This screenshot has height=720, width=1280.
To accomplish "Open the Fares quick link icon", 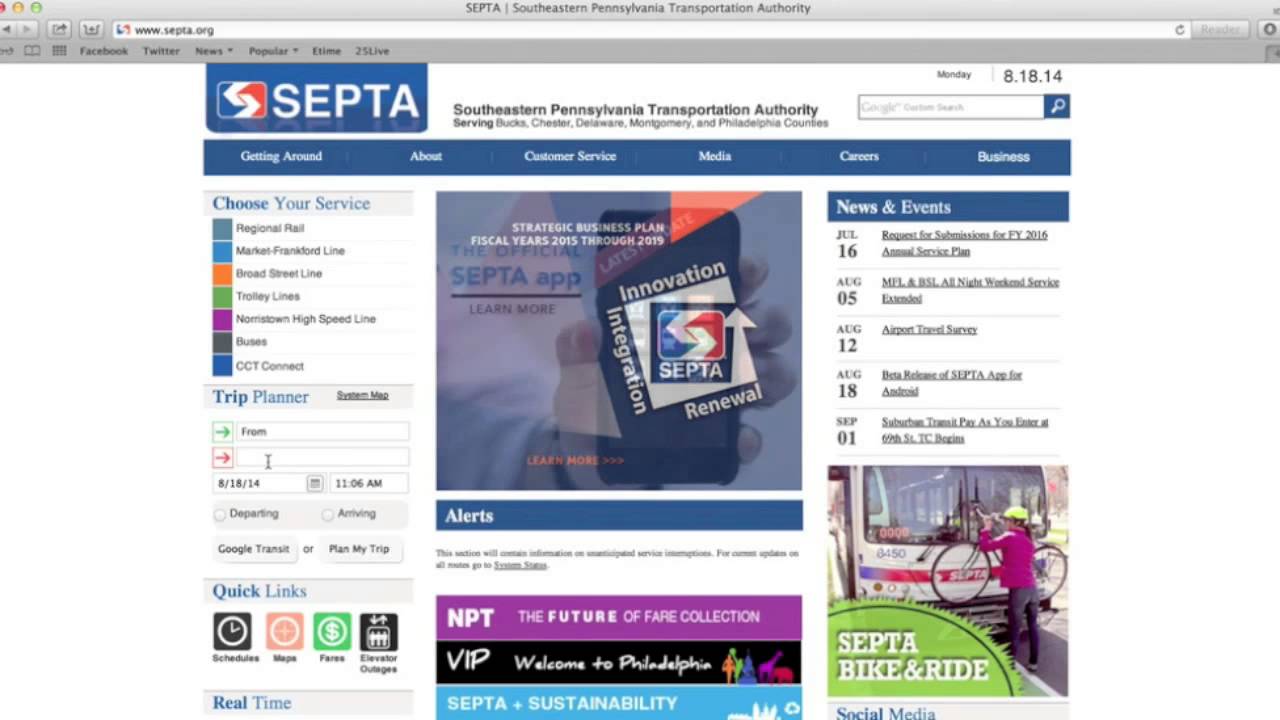I will click(x=332, y=632).
